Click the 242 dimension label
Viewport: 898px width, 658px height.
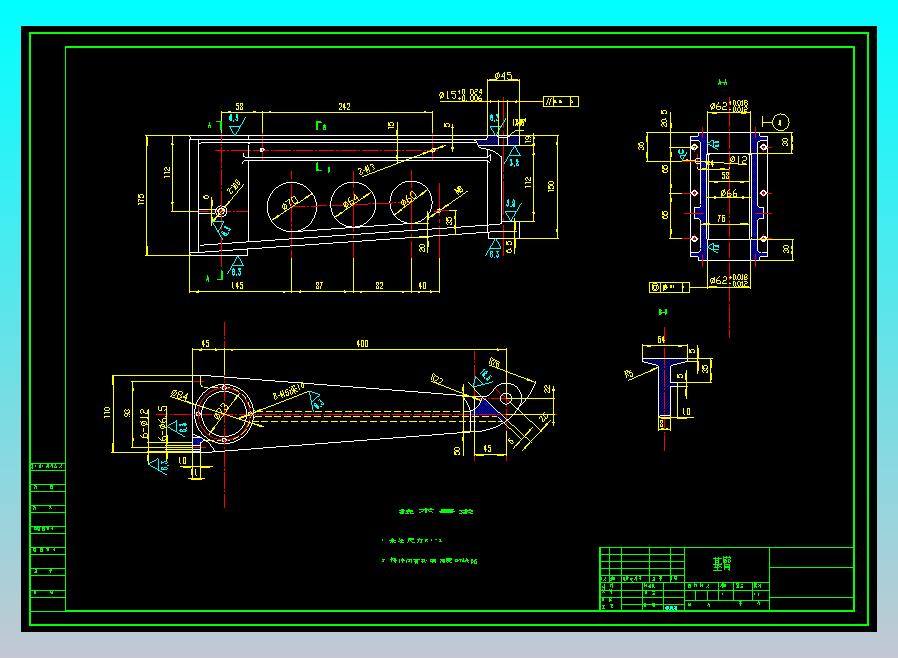tap(344, 107)
